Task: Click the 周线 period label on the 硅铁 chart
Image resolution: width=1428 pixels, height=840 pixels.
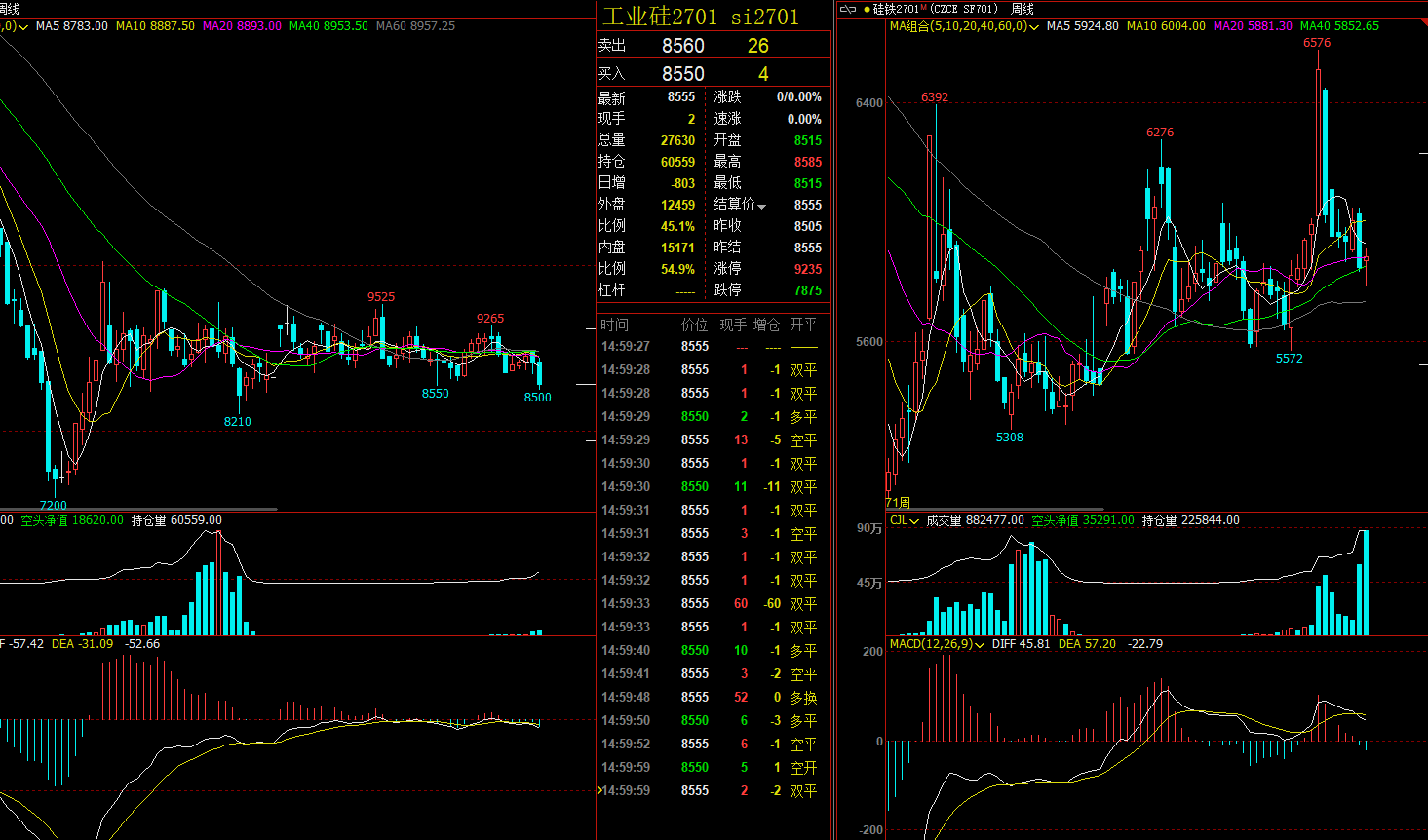Action: (1023, 9)
